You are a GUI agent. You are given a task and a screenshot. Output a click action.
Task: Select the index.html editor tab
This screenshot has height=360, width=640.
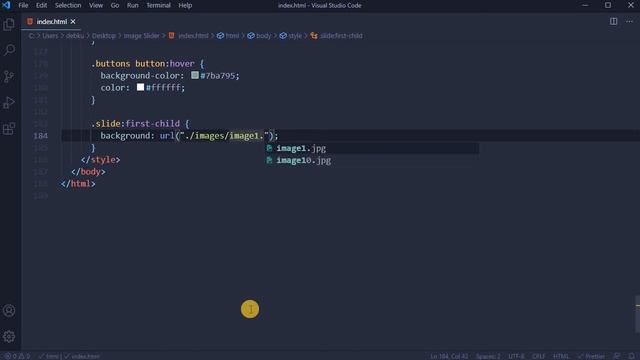pyautogui.click(x=51, y=22)
